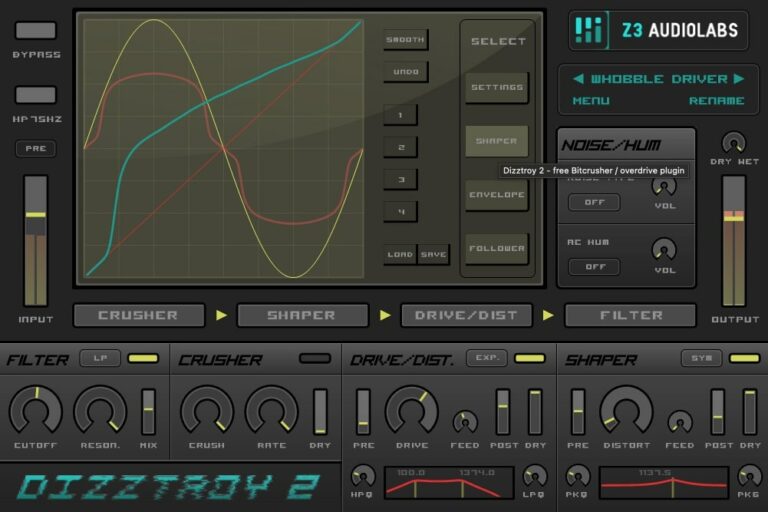Click the Rename preset button
Viewport: 768px width, 512px height.
[x=717, y=100]
